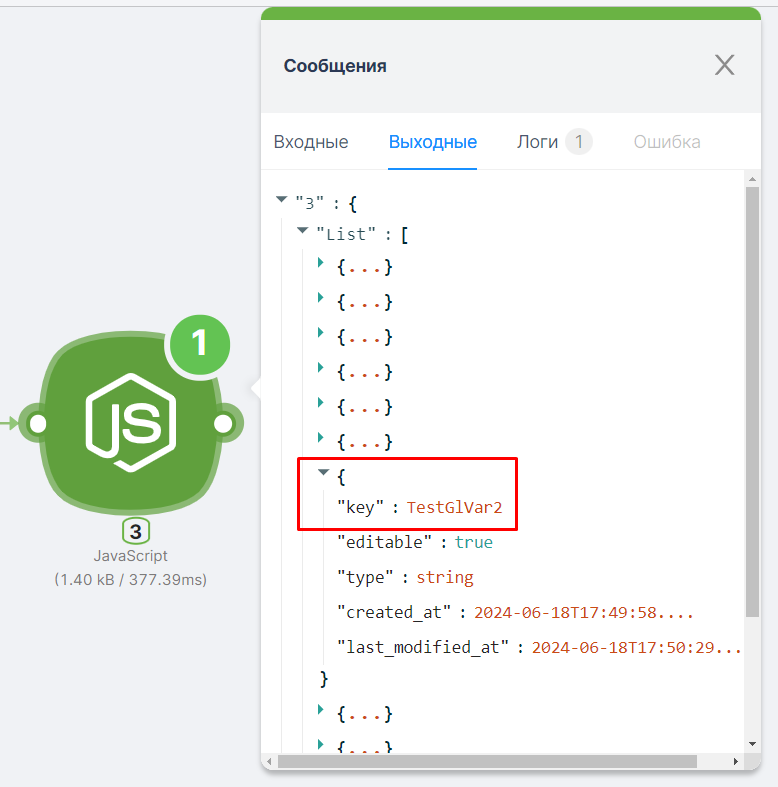Click the Логи count badge 1
778x787 pixels.
579,142
